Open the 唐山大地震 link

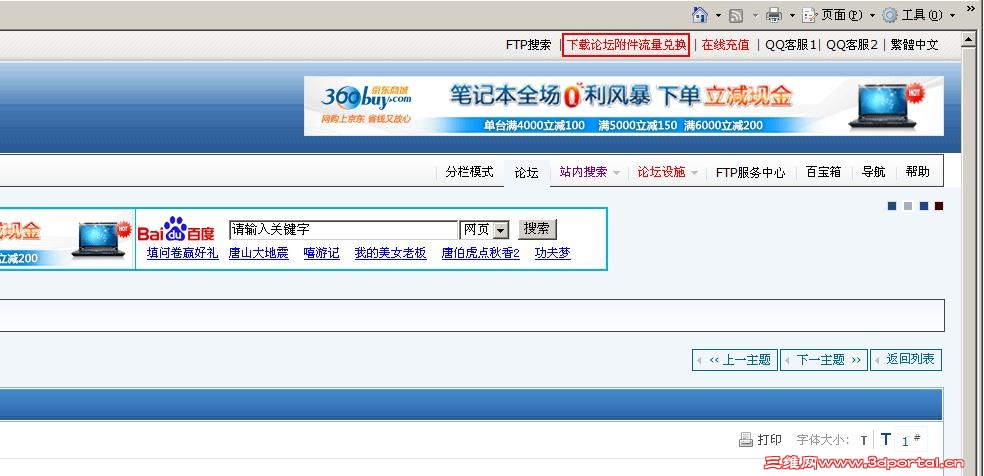259,253
